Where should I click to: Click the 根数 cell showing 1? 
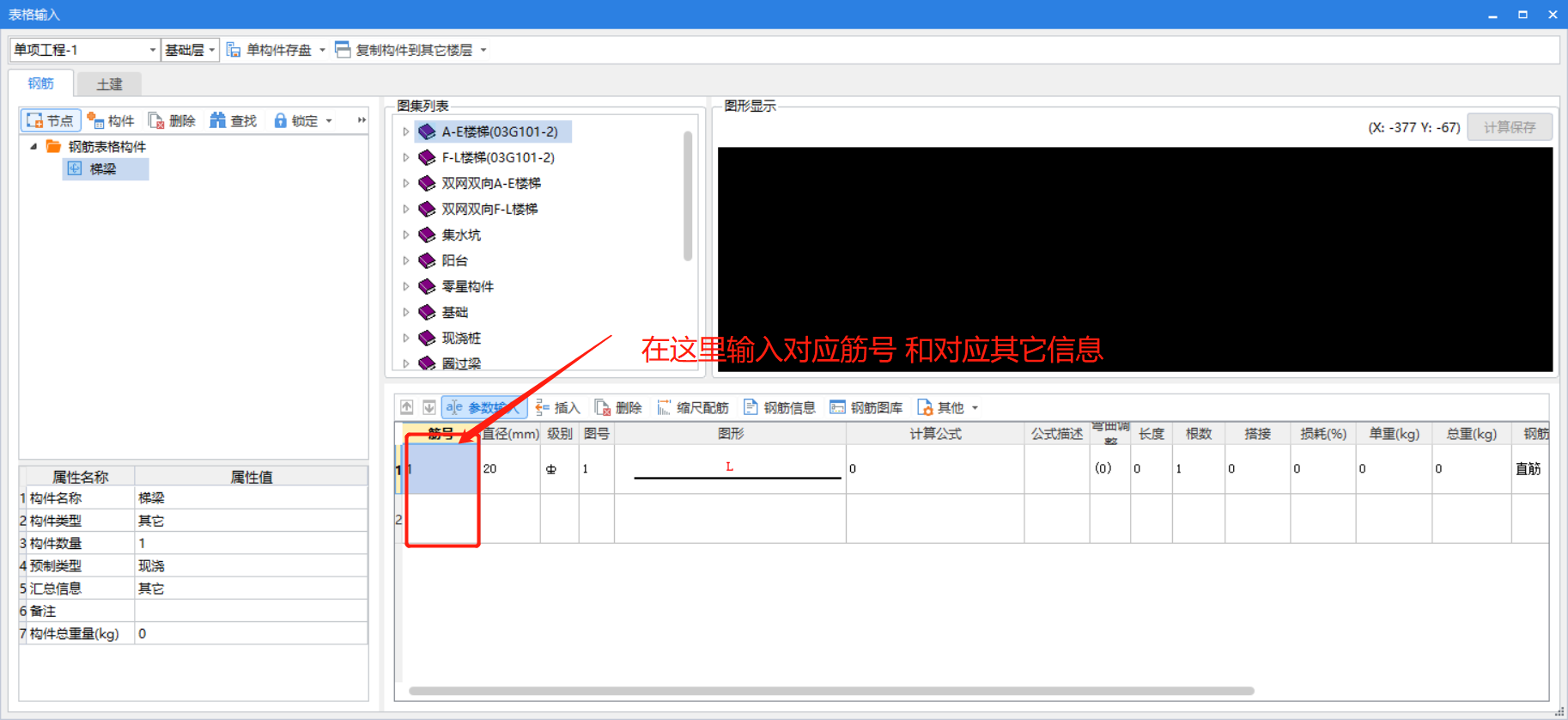click(x=1199, y=469)
